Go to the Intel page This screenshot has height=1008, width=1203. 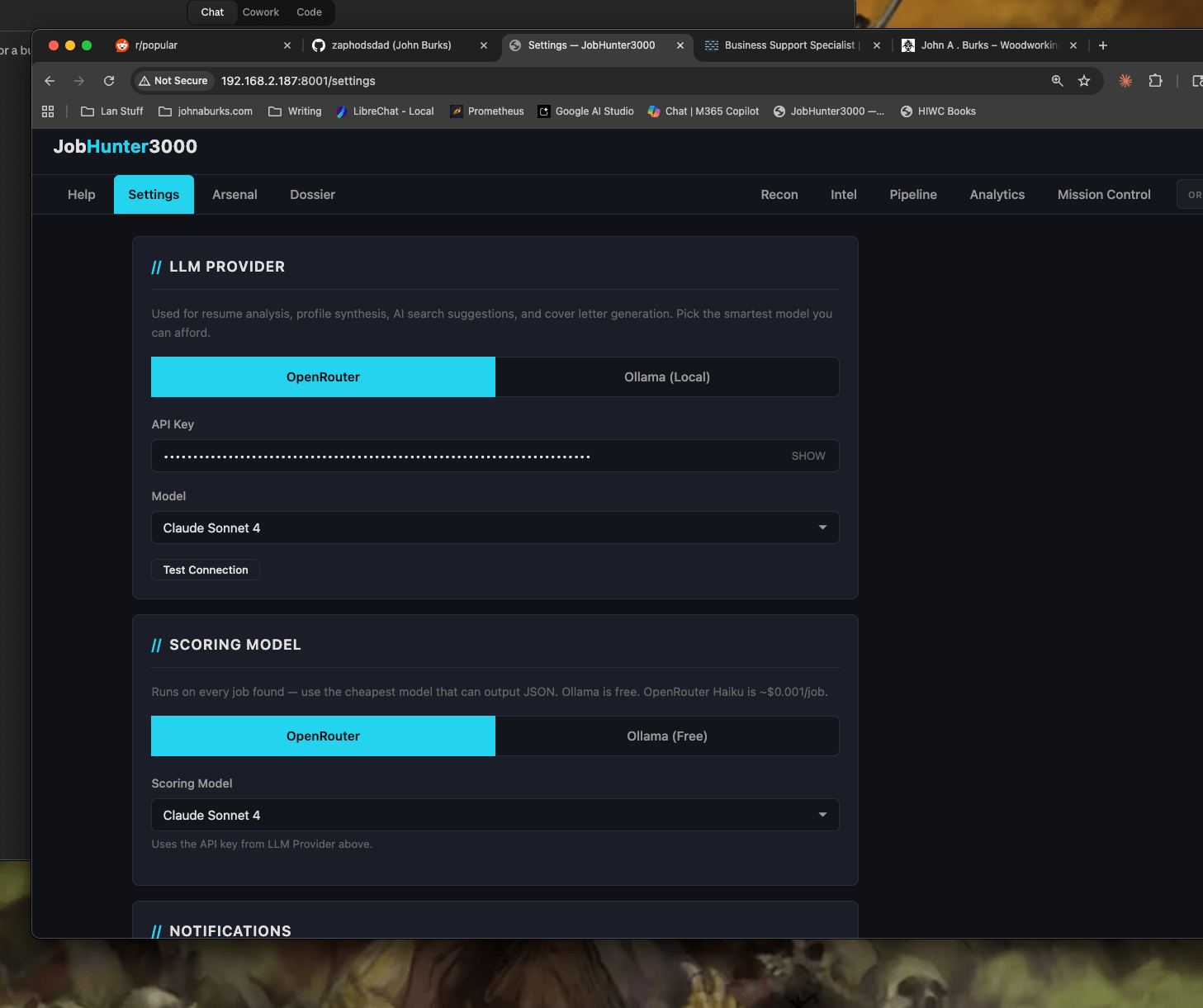point(844,195)
